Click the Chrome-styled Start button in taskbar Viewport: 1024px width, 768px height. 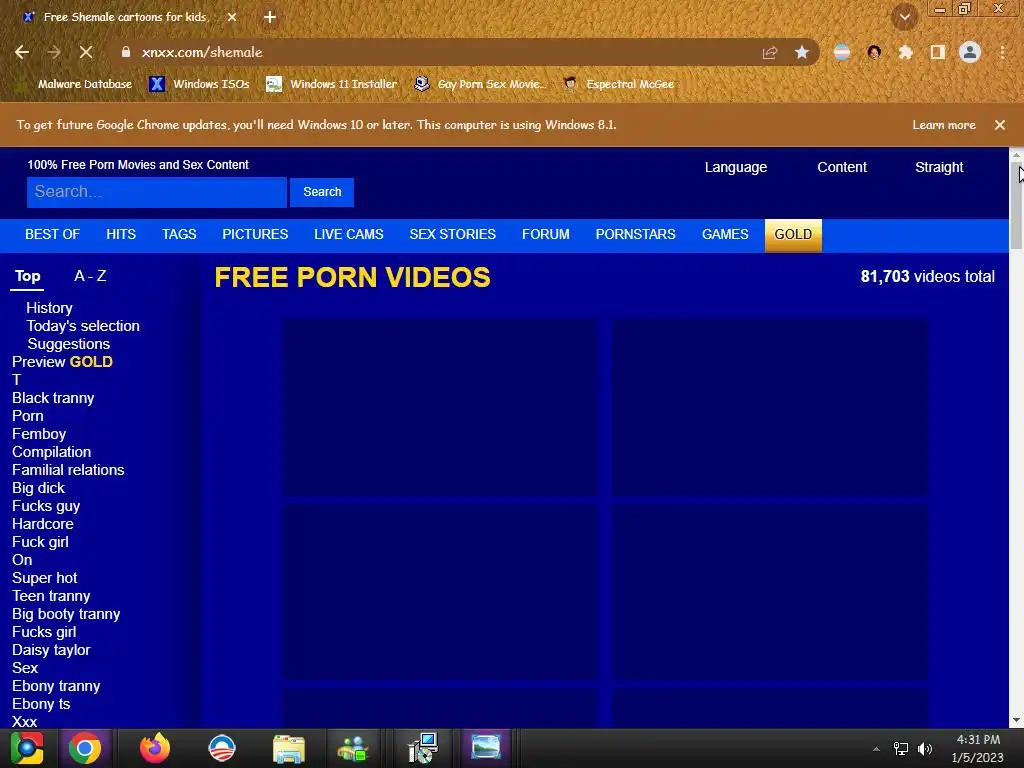point(27,748)
